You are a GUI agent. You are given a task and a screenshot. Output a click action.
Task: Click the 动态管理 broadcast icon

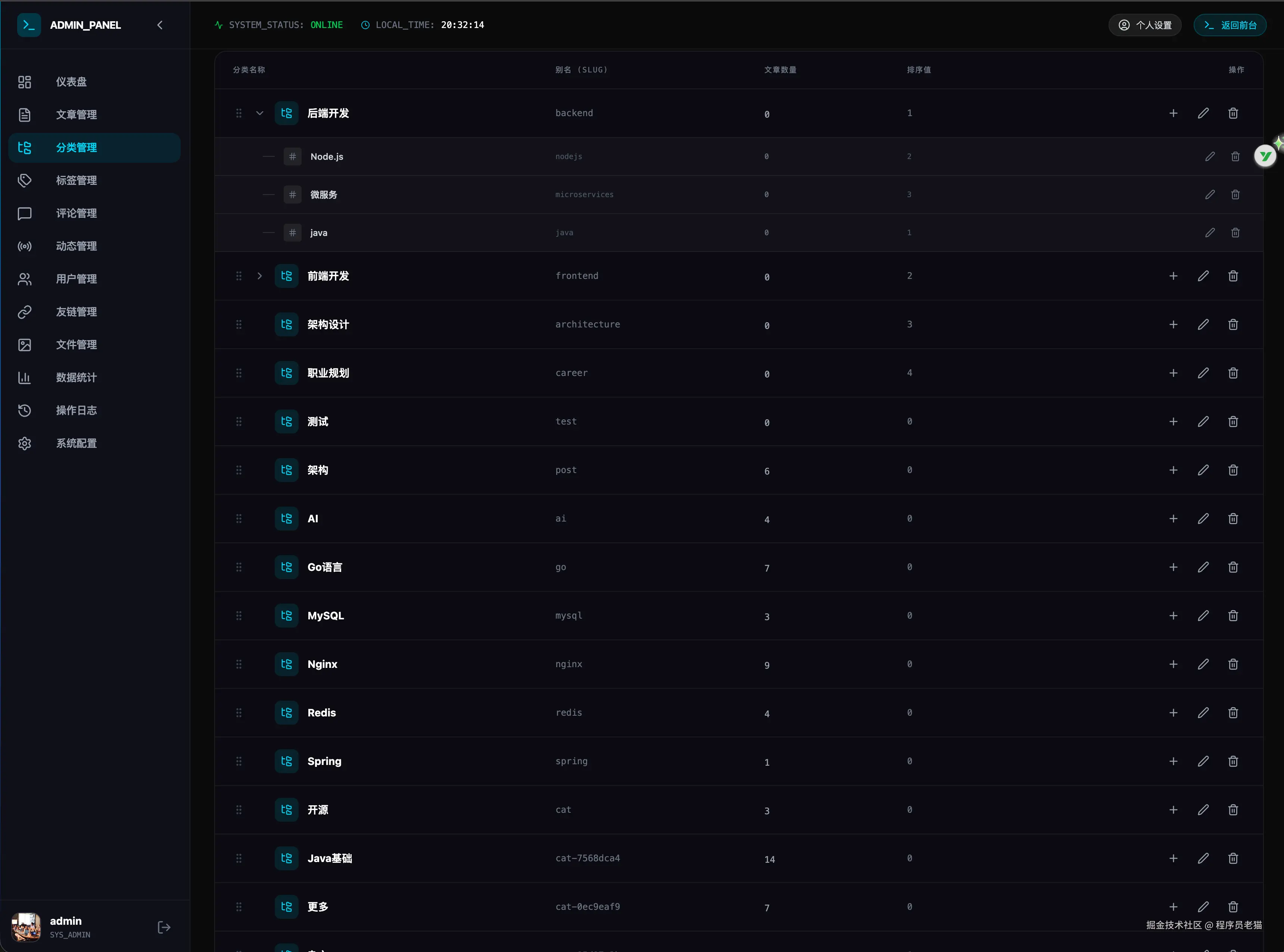24,246
